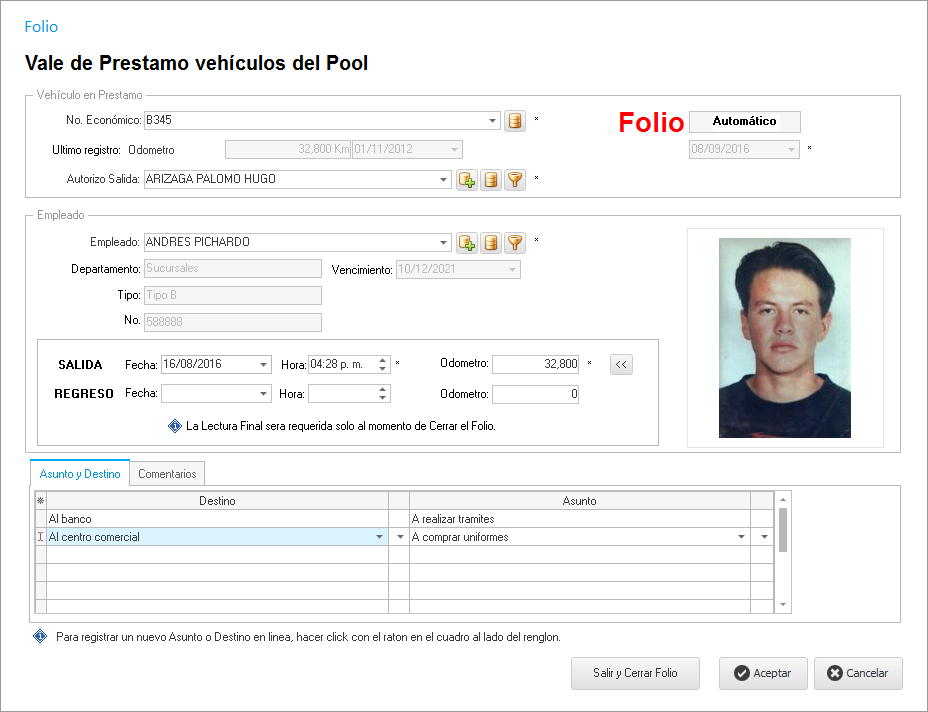Screen dimensions: 928x712
Task: Click add-record icon beside Empleado field
Action: pyautogui.click(x=467, y=242)
